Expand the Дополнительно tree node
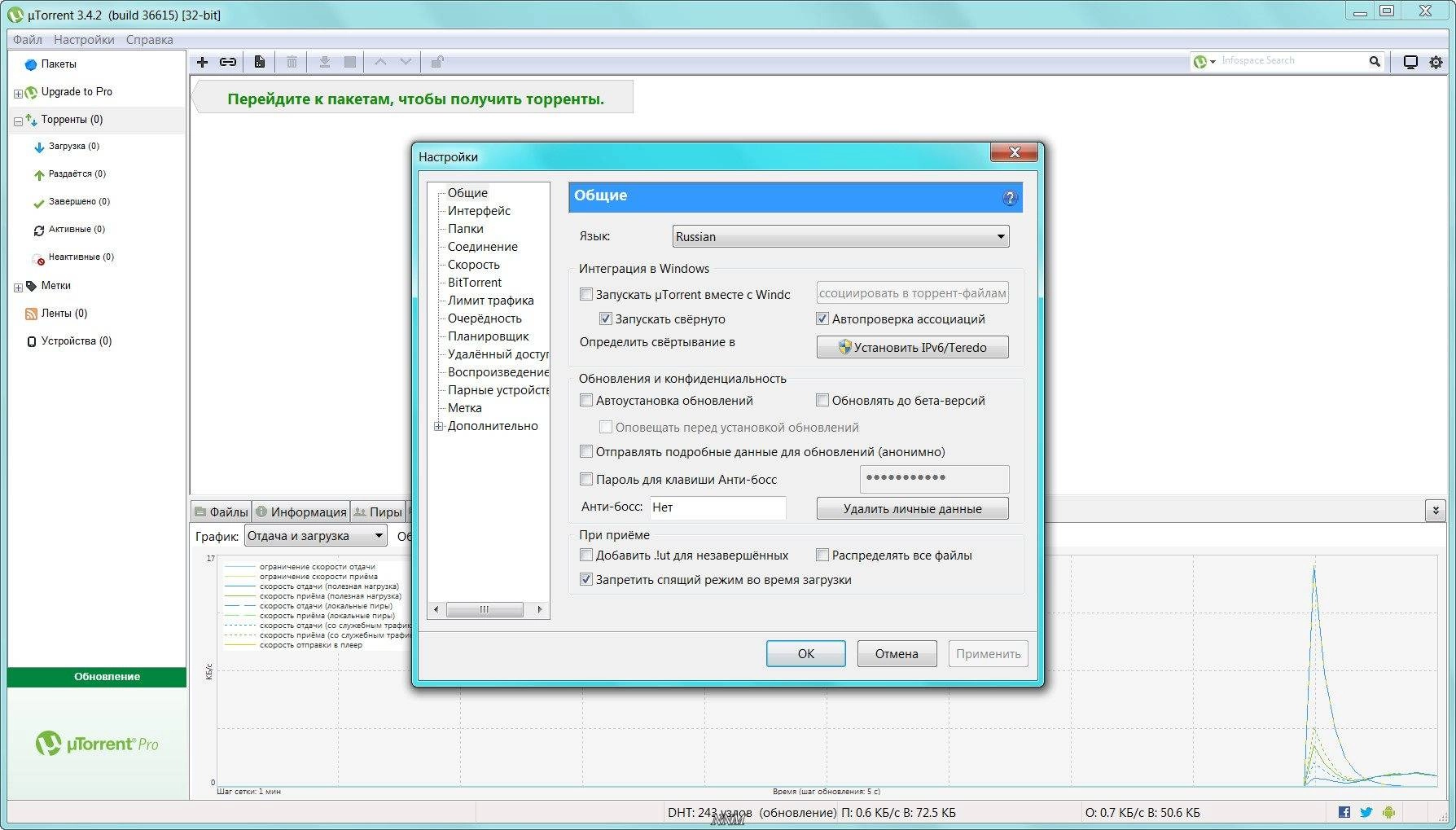 [x=439, y=426]
